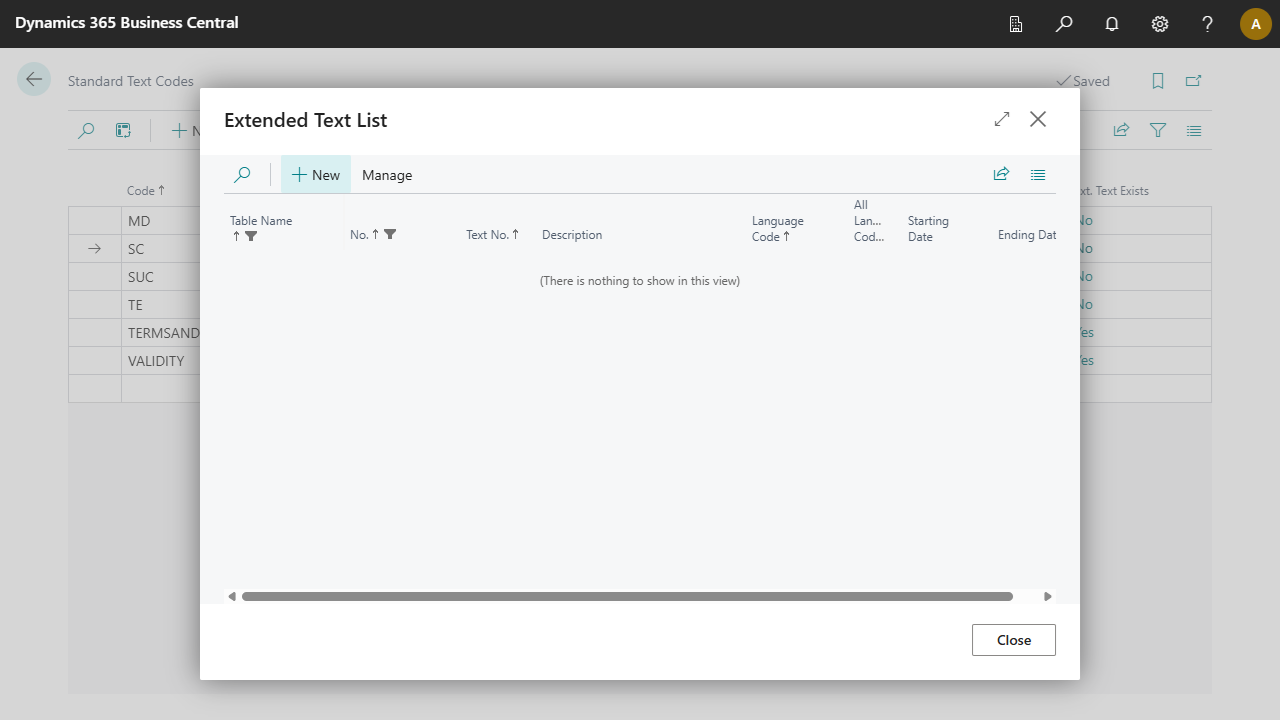Open the share icon in dialog toolbar

1001,175
